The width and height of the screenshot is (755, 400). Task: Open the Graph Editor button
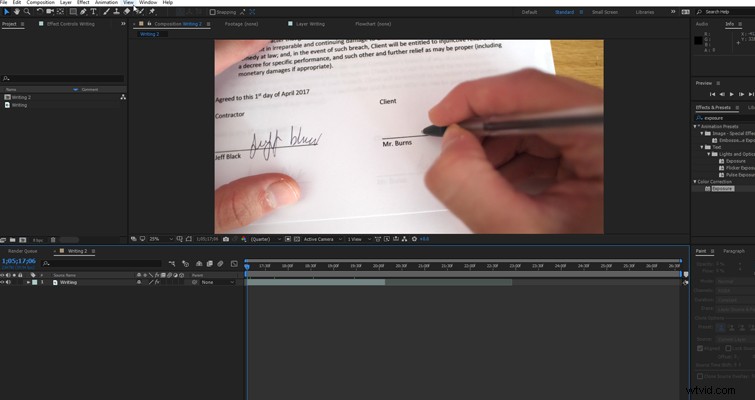(x=234, y=263)
